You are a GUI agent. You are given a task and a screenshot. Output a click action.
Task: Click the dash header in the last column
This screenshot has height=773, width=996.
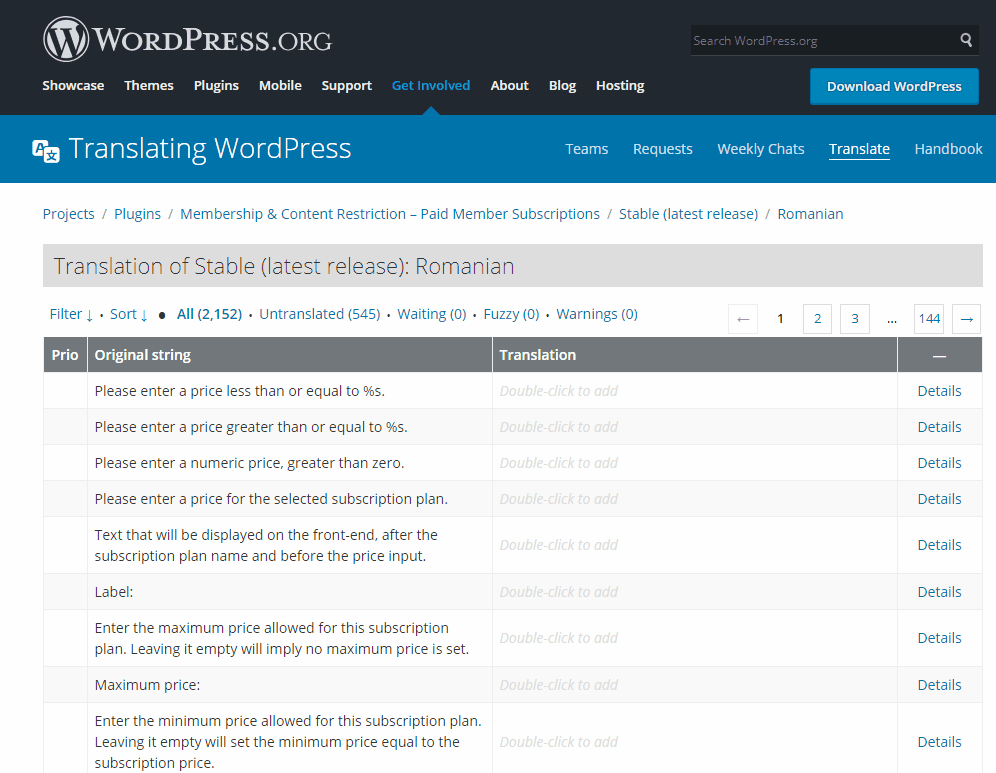[939, 356]
